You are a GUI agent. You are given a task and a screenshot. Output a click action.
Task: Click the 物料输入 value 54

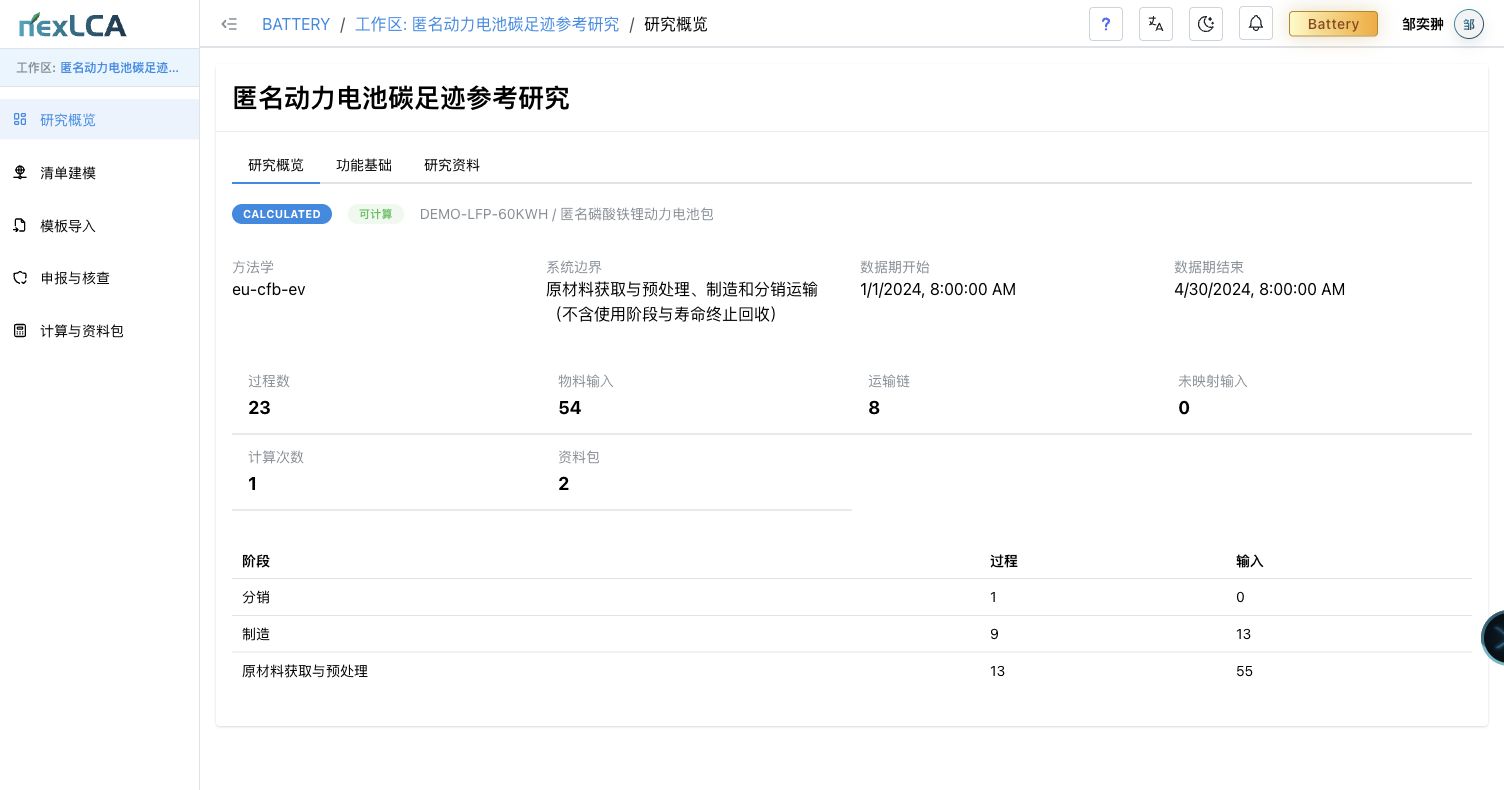point(570,407)
